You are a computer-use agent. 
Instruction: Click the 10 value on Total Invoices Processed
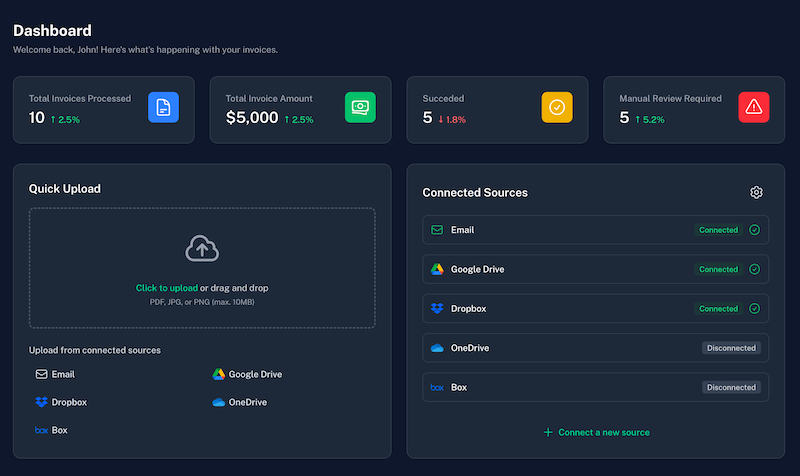tap(37, 118)
